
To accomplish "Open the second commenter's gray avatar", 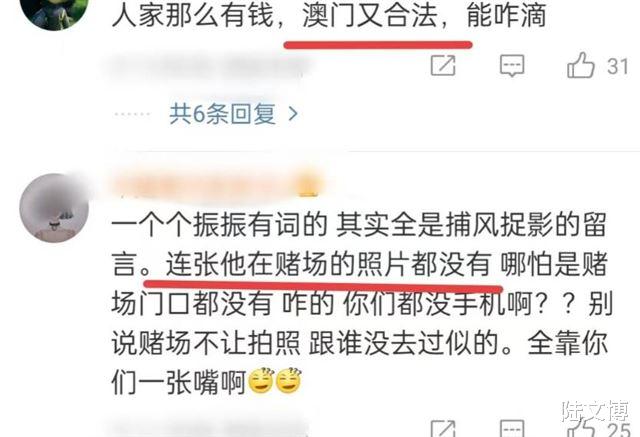I will [x=54, y=208].
